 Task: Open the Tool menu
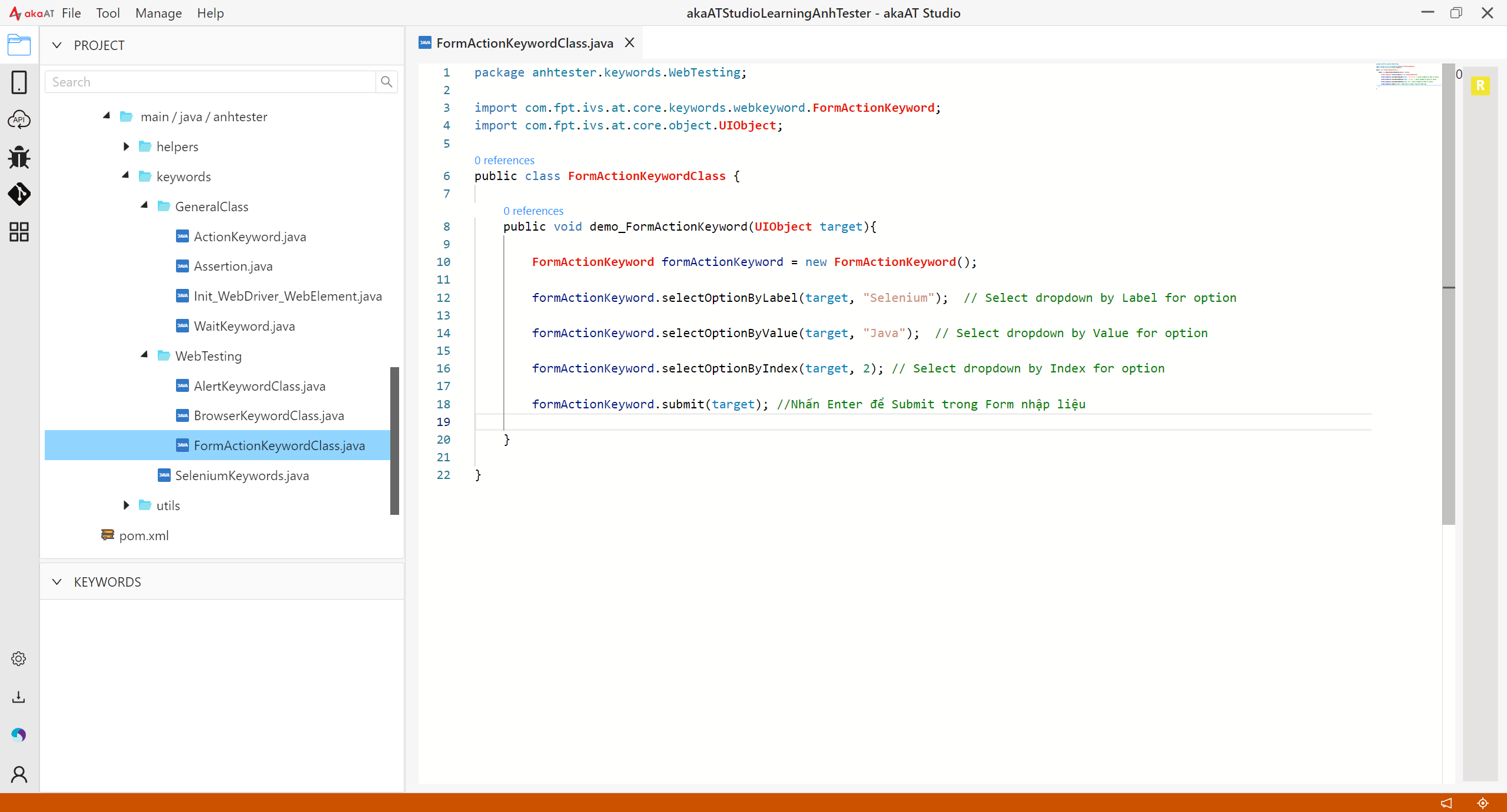(x=108, y=13)
